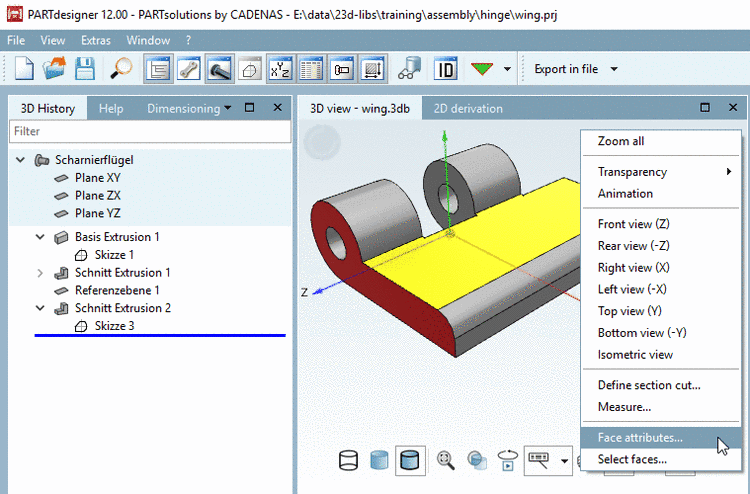Screen dimensions: 750x494
Task: Toggle the wrench window icon in toolbar
Action: (189, 69)
